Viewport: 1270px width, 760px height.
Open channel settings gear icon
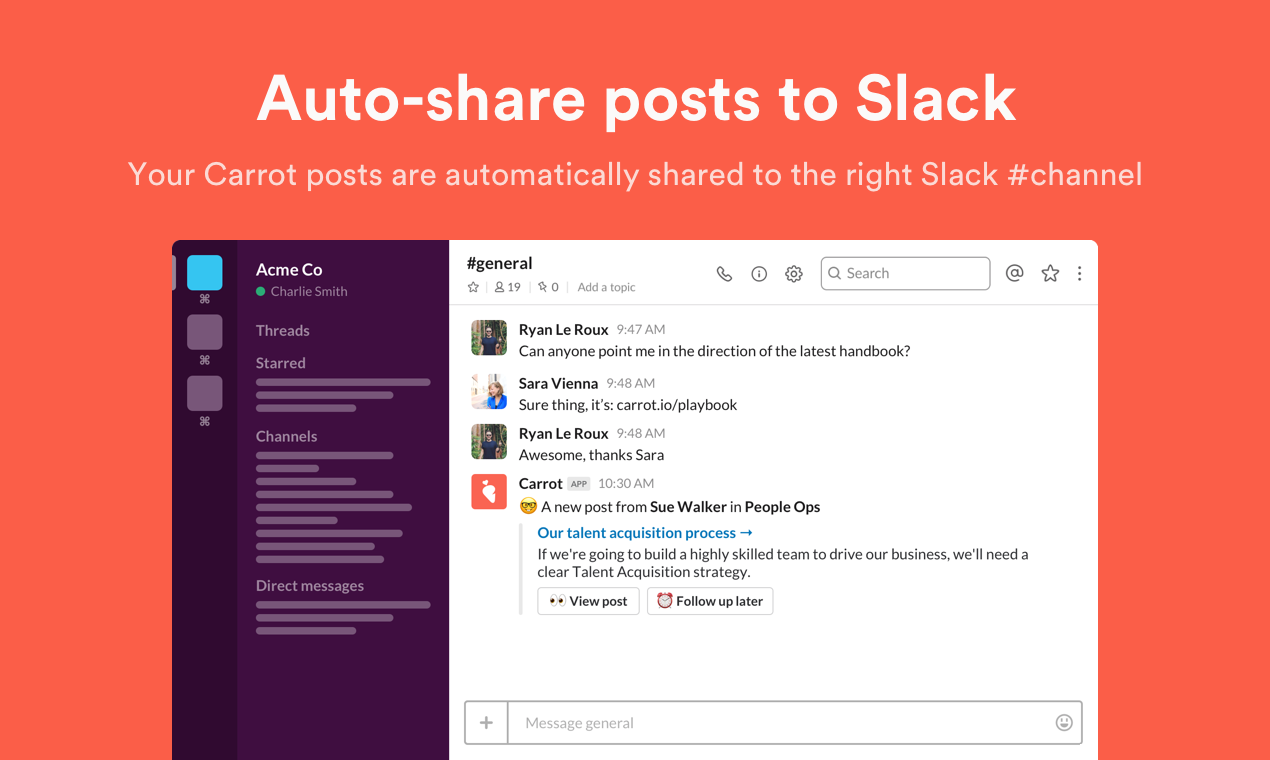point(794,274)
